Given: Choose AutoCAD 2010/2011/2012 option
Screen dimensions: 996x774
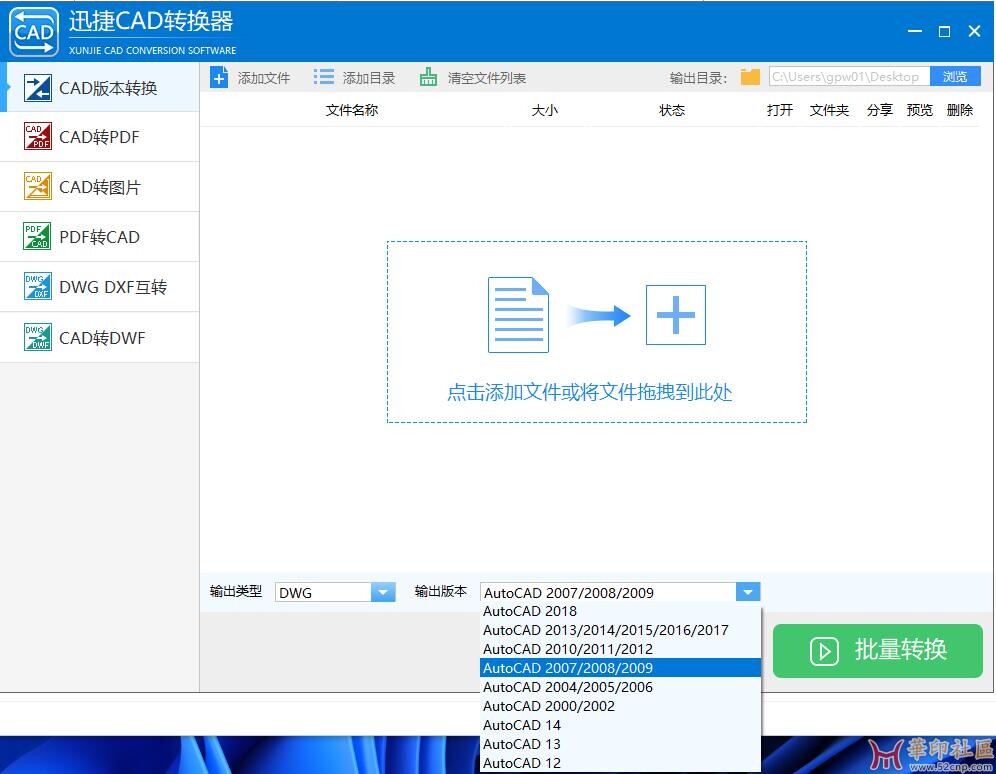Looking at the screenshot, I should (620, 649).
